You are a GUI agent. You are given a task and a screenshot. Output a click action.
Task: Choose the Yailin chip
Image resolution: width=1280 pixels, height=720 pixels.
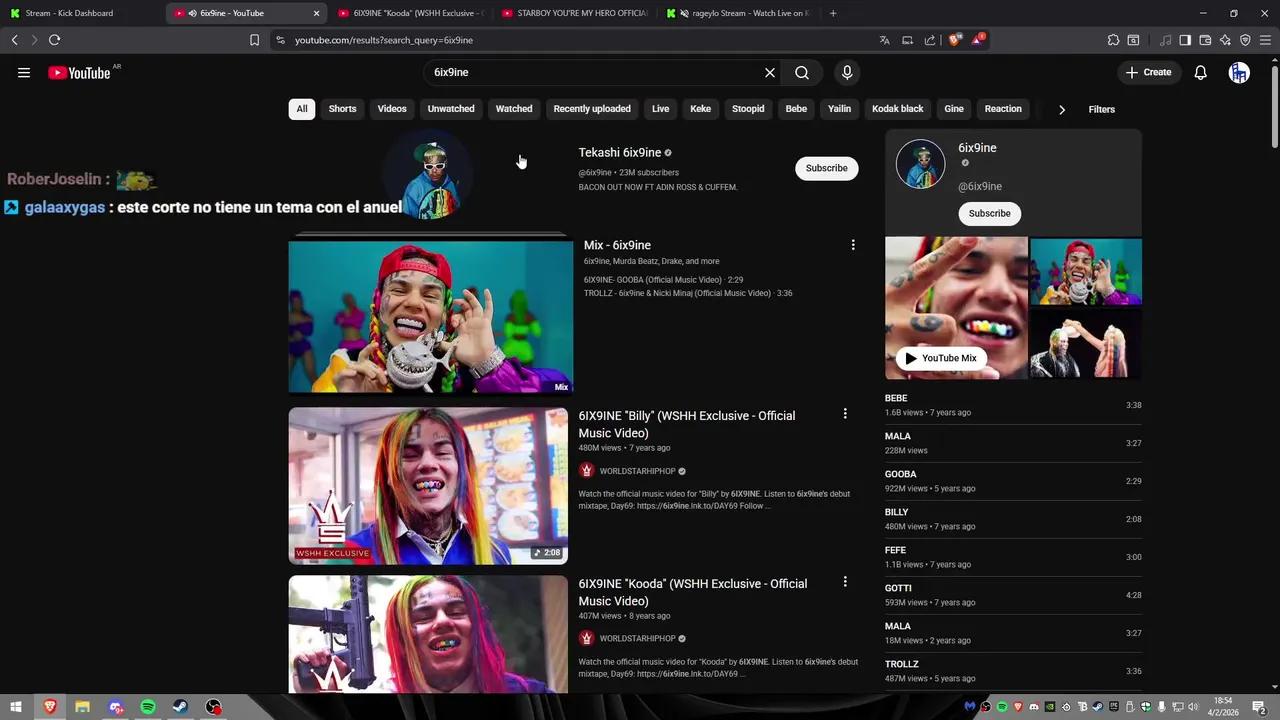[x=840, y=109]
